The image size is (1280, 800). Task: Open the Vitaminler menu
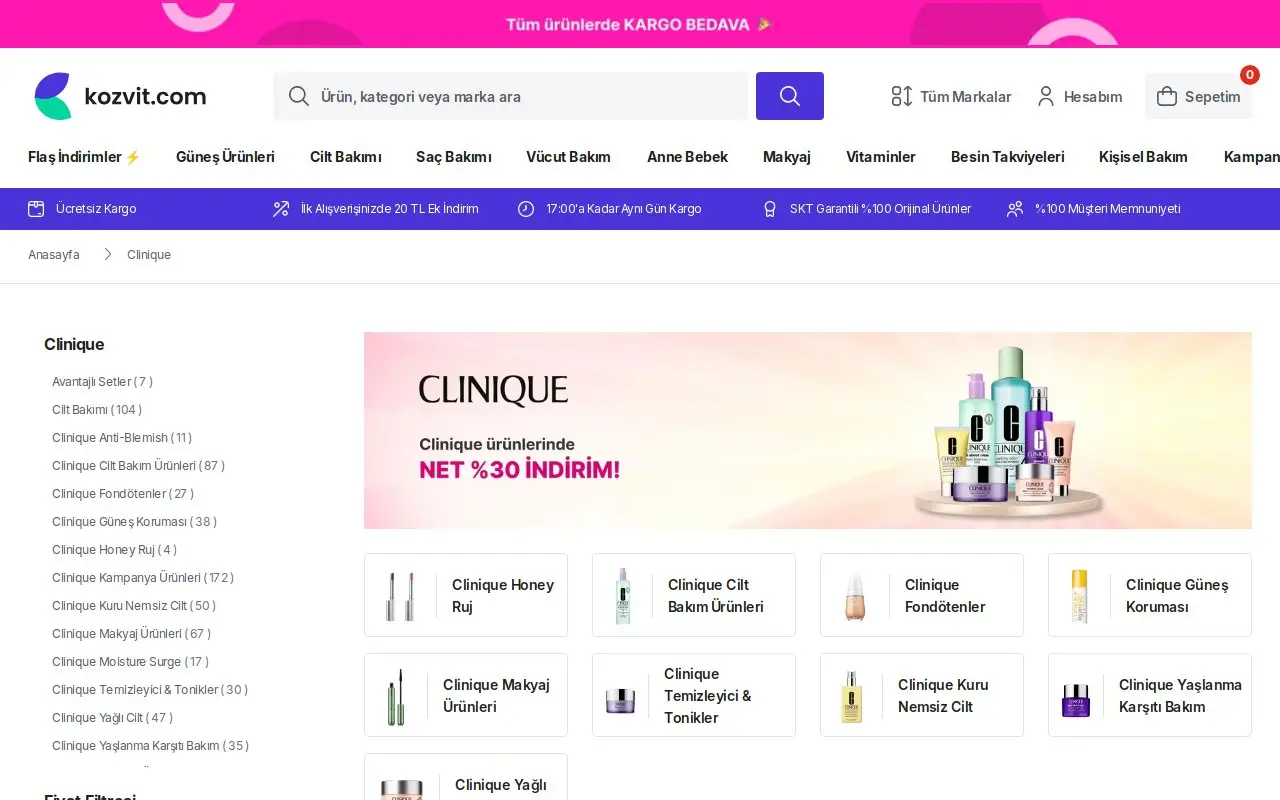(x=881, y=157)
